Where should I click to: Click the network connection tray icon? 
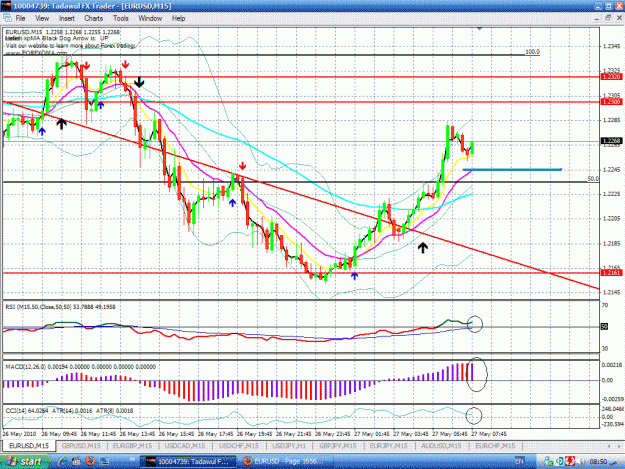point(549,461)
